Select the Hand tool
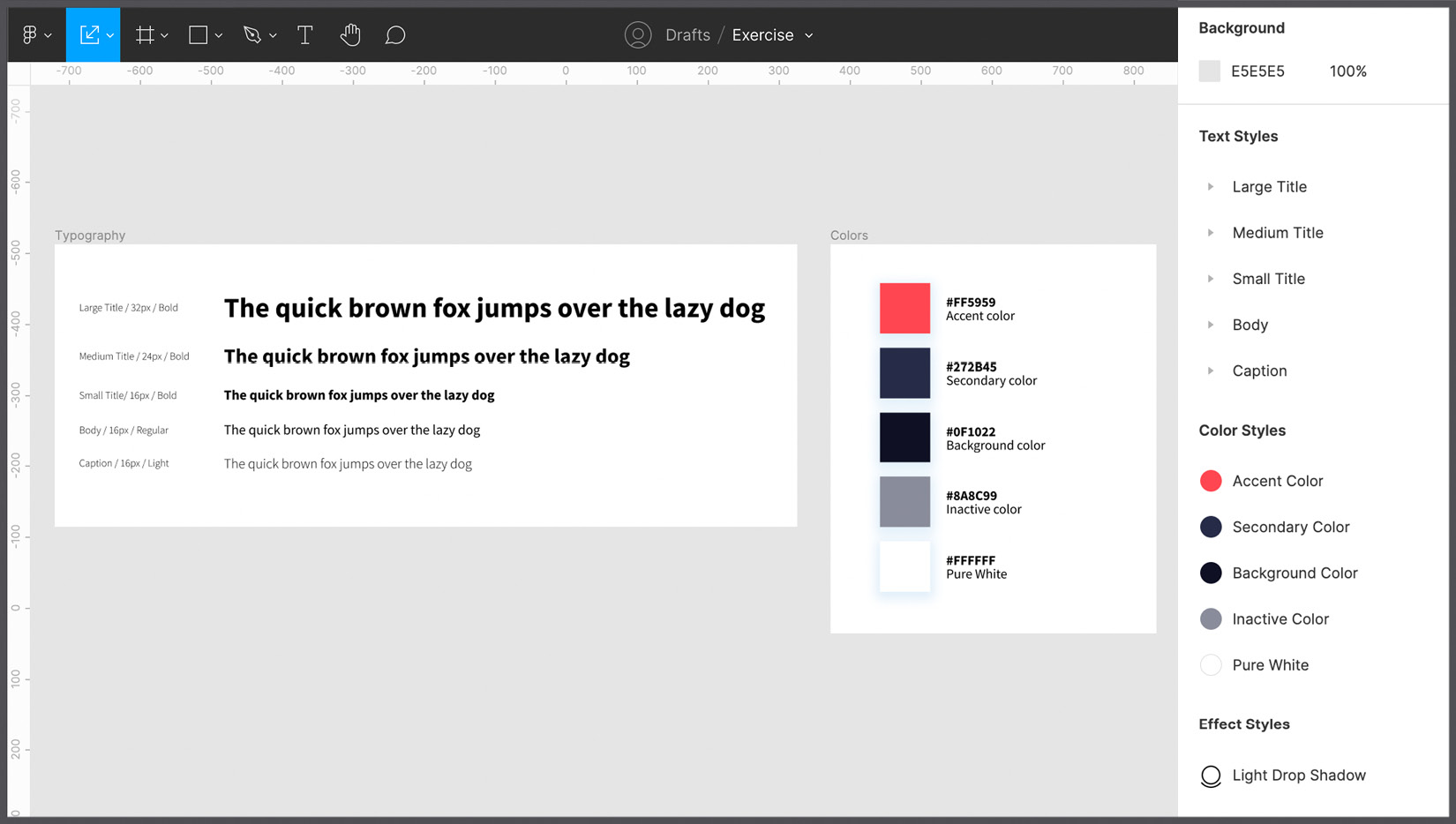Viewport: 1456px width, 824px height. click(349, 34)
